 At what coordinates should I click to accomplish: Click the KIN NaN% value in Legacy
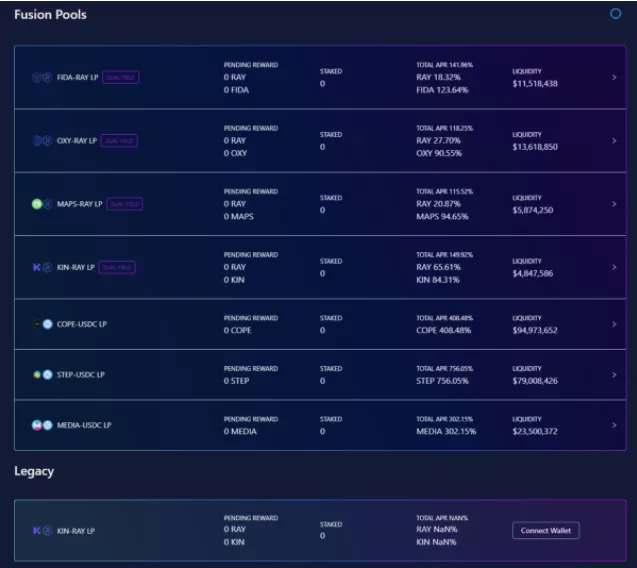tap(436, 542)
